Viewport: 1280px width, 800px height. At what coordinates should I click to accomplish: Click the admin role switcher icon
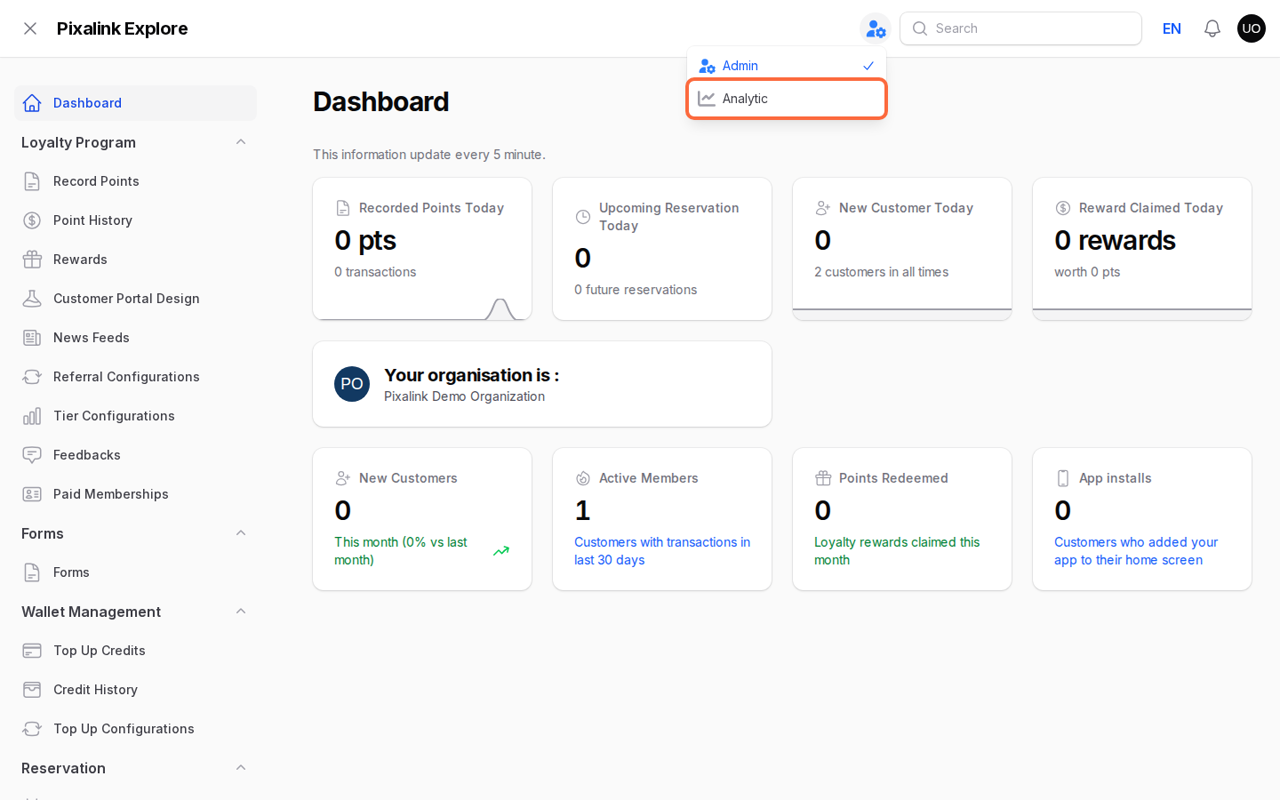coord(875,28)
